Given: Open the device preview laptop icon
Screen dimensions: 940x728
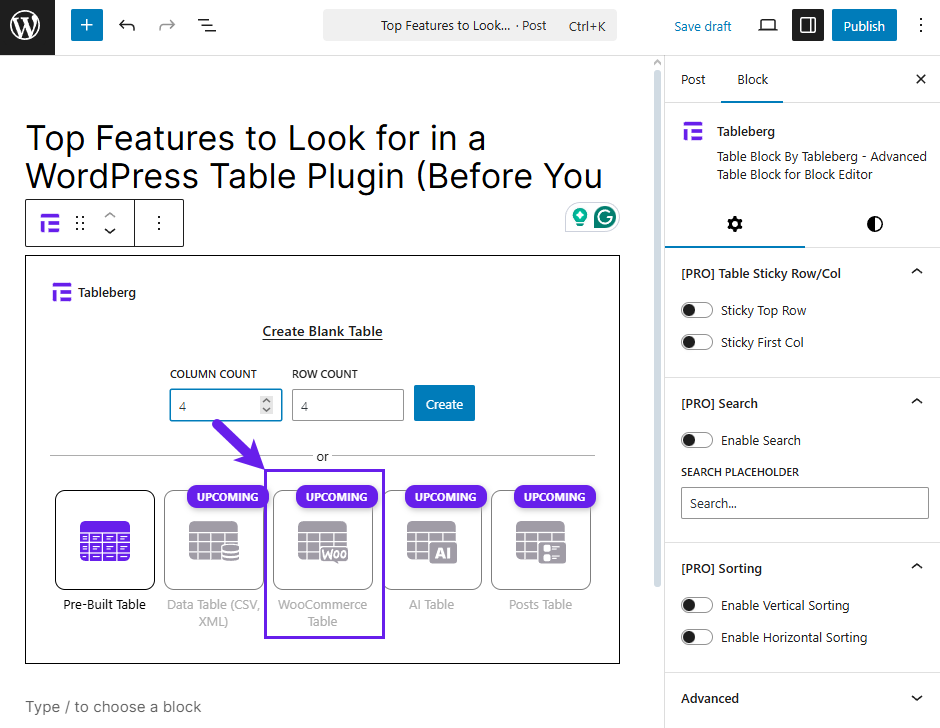Looking at the screenshot, I should pos(767,25).
